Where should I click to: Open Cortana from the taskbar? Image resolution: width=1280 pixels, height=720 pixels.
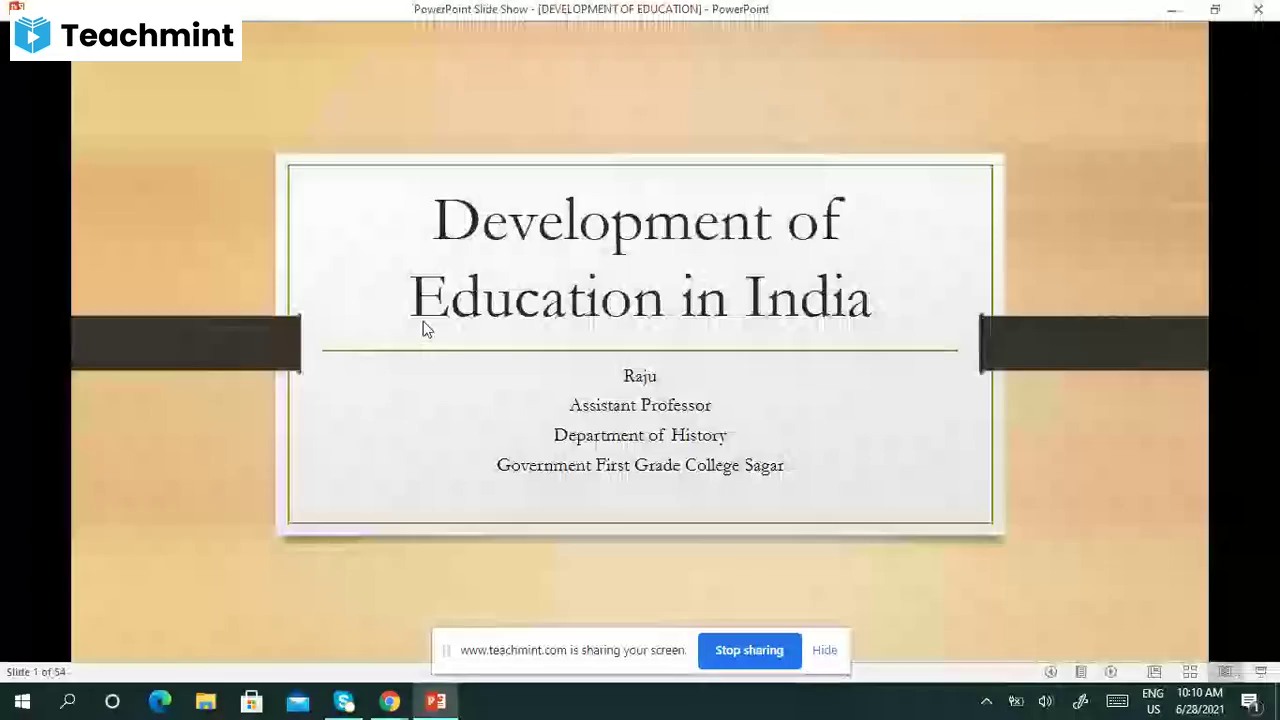tap(112, 702)
